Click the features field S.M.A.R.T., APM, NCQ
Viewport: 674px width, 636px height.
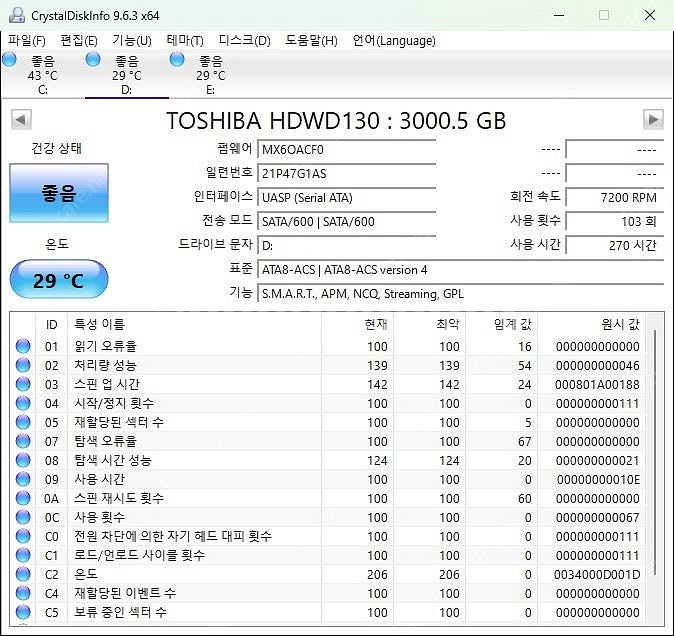(461, 294)
